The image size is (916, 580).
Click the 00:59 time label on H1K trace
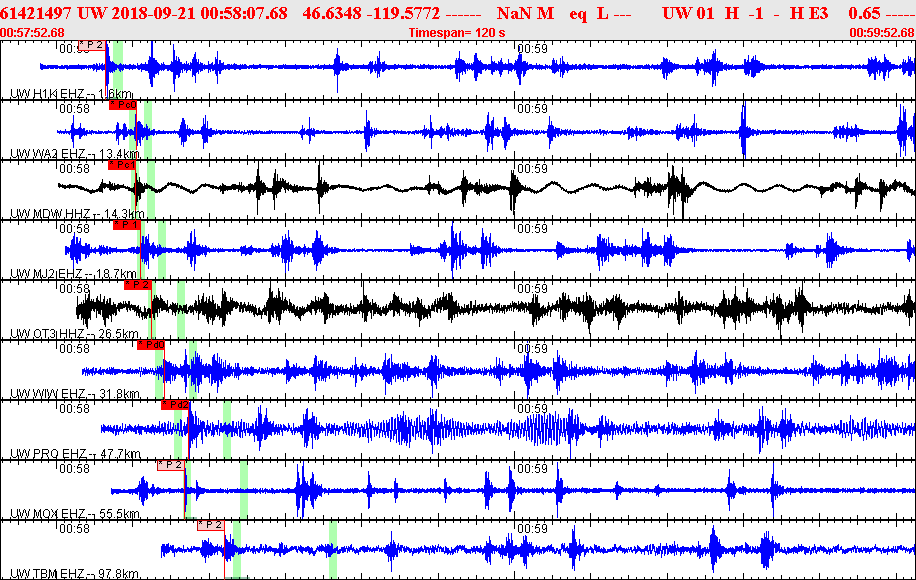(532, 48)
